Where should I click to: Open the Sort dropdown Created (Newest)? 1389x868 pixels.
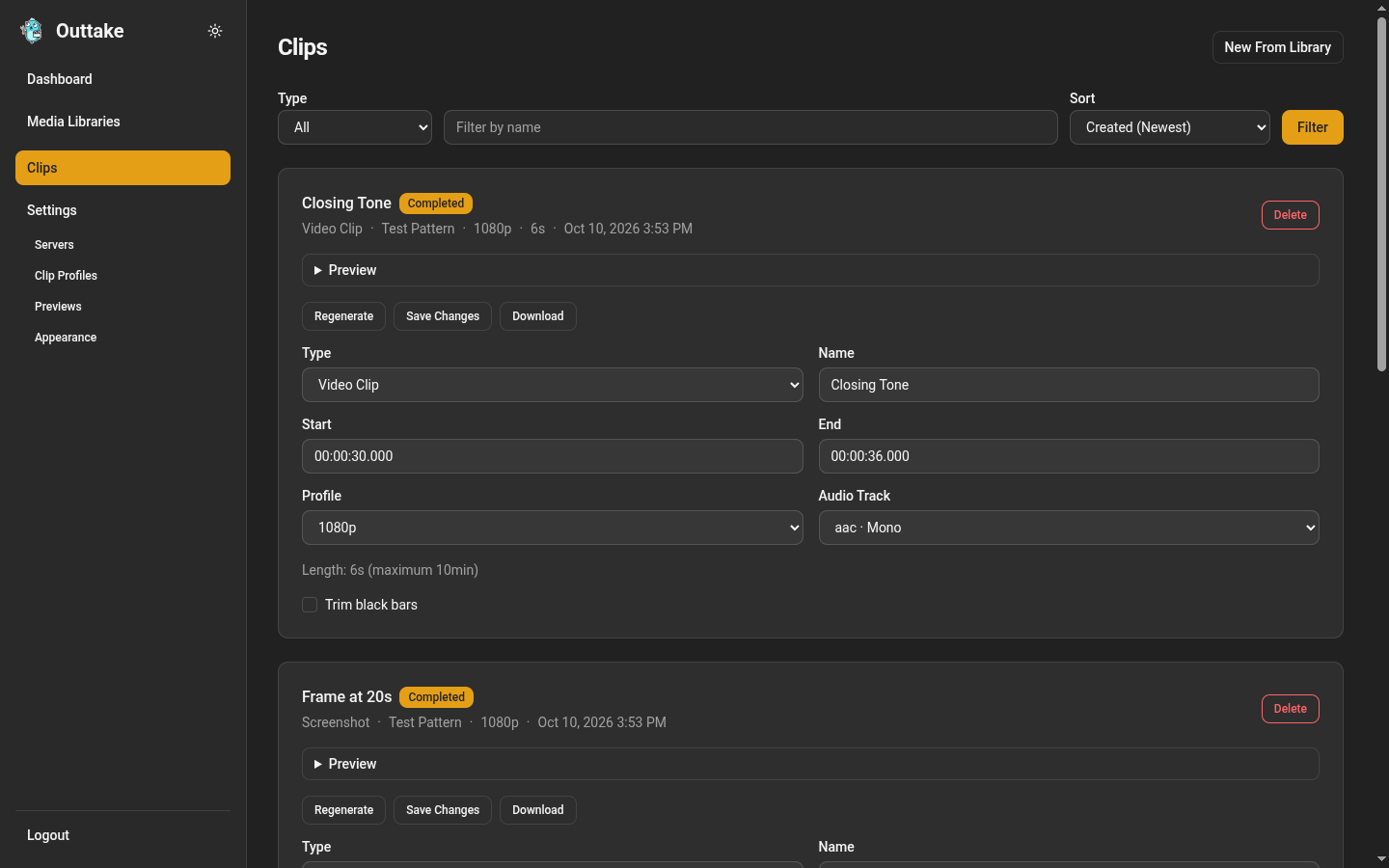click(1170, 127)
